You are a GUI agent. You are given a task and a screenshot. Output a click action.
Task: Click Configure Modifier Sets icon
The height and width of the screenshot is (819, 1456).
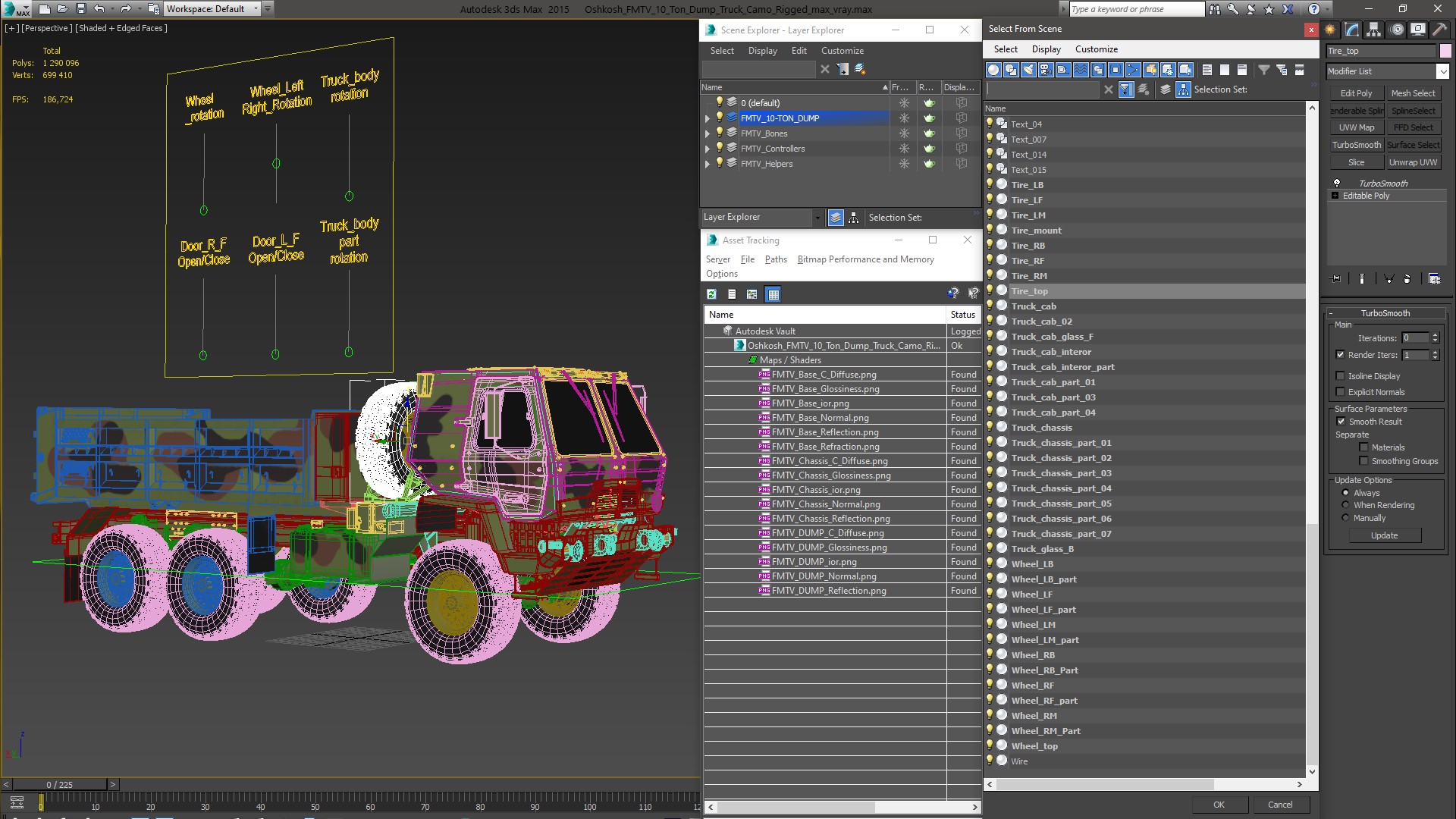[x=1434, y=279]
